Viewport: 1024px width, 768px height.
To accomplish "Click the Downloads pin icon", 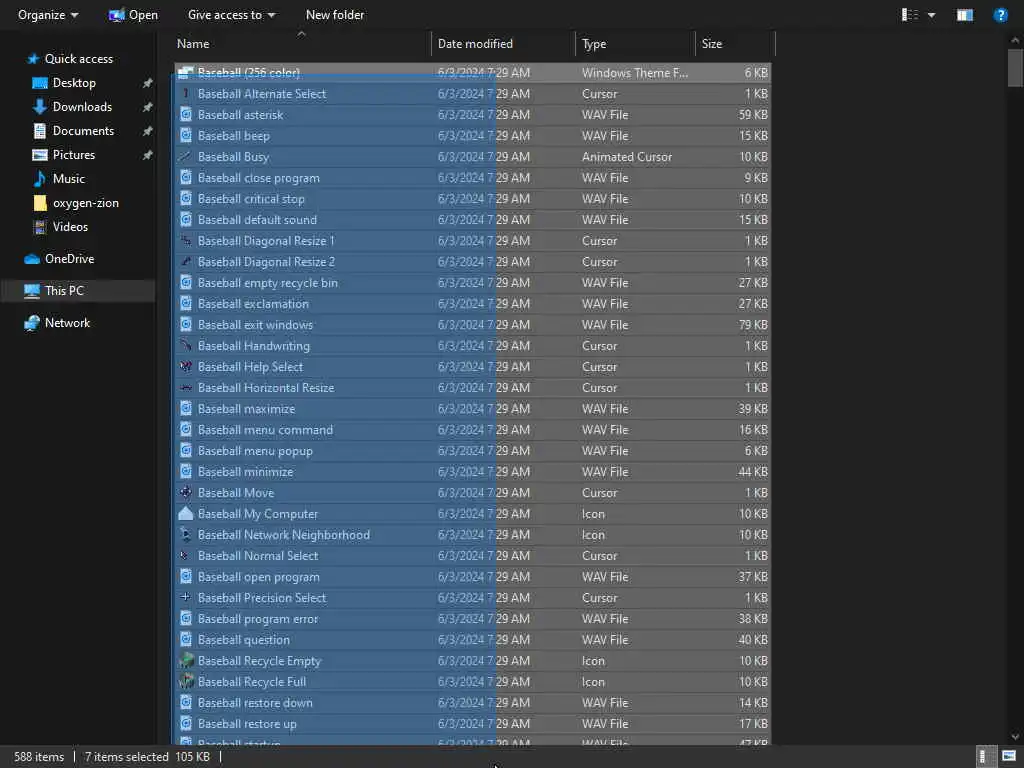I will coord(148,106).
